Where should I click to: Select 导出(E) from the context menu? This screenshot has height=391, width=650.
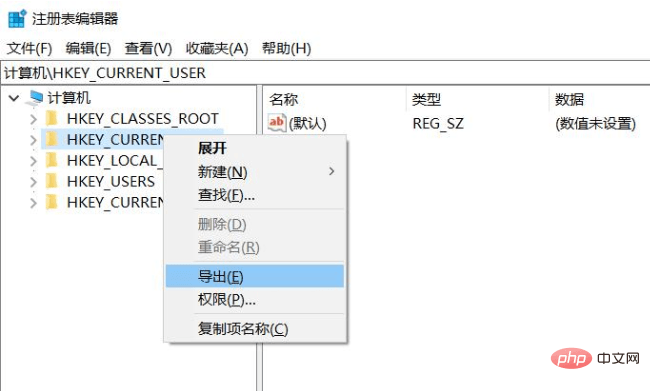(255, 277)
